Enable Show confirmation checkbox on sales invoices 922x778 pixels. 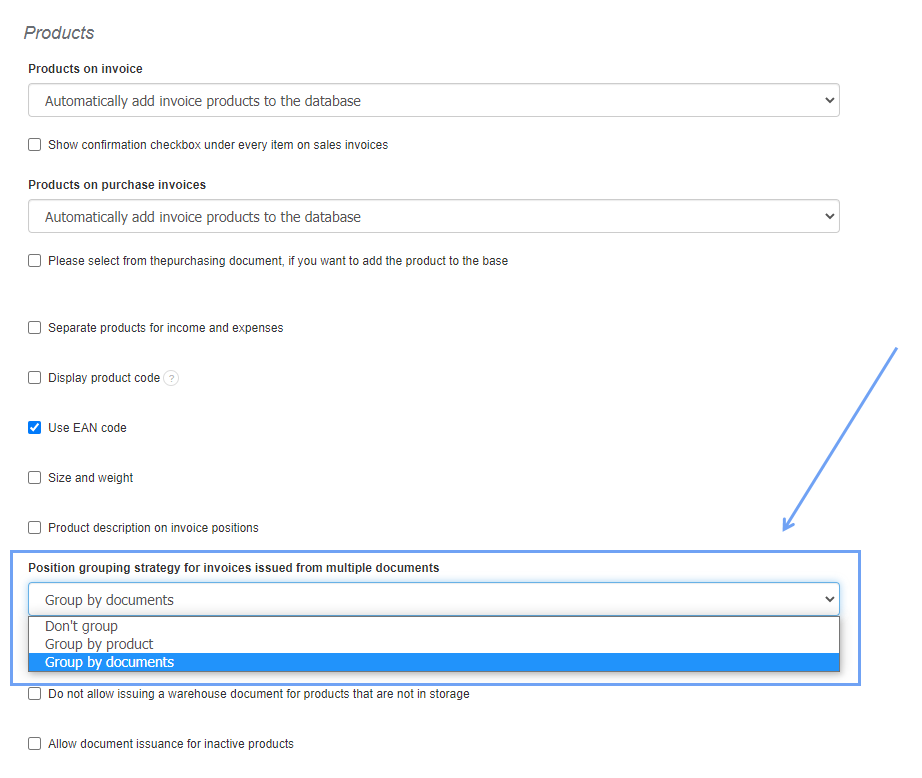pyautogui.click(x=35, y=145)
